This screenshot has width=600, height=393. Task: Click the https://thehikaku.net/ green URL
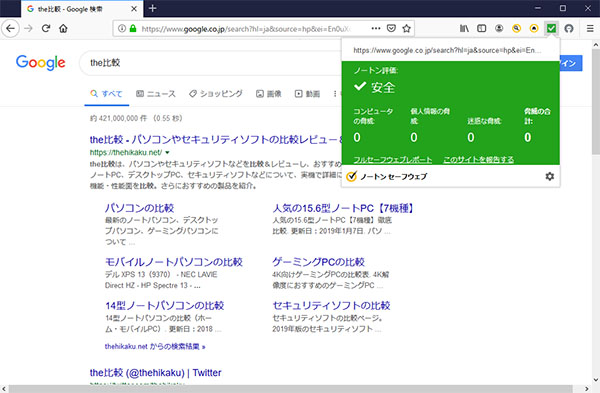coord(126,152)
